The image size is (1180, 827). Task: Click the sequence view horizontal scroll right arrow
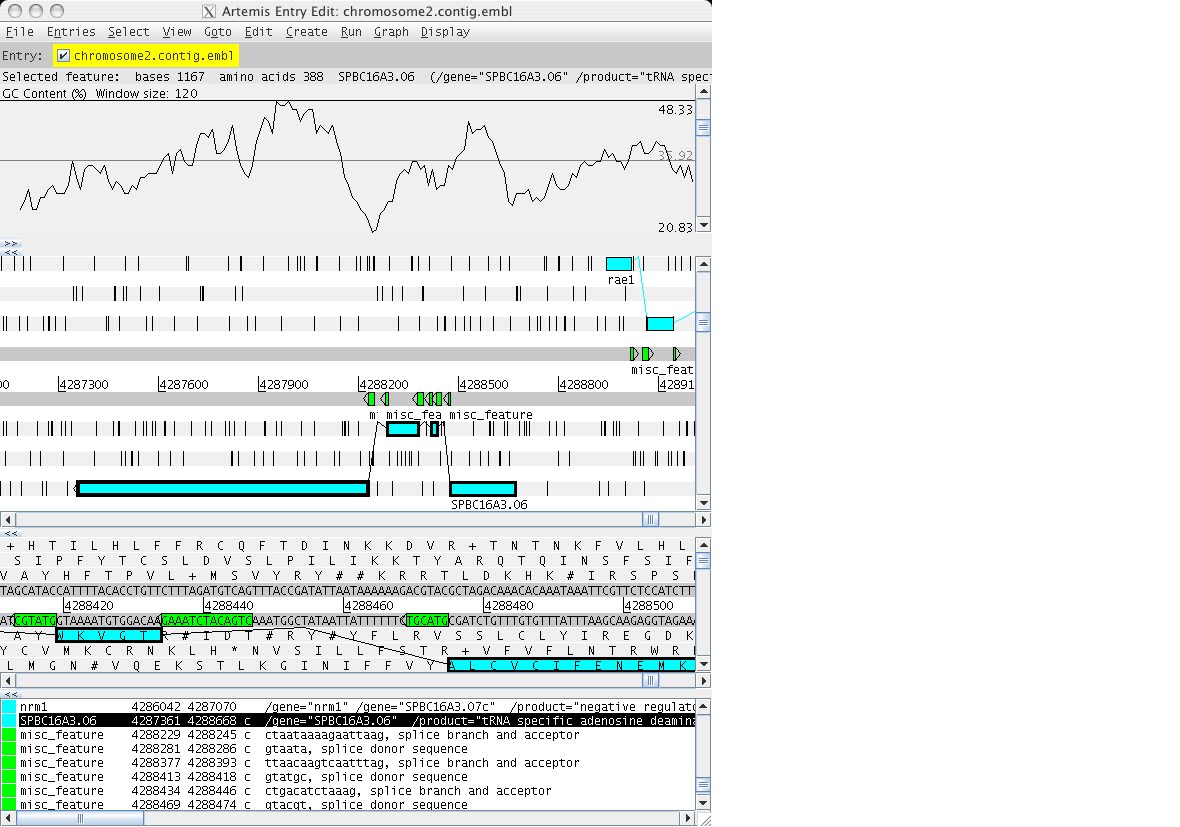tap(704, 680)
